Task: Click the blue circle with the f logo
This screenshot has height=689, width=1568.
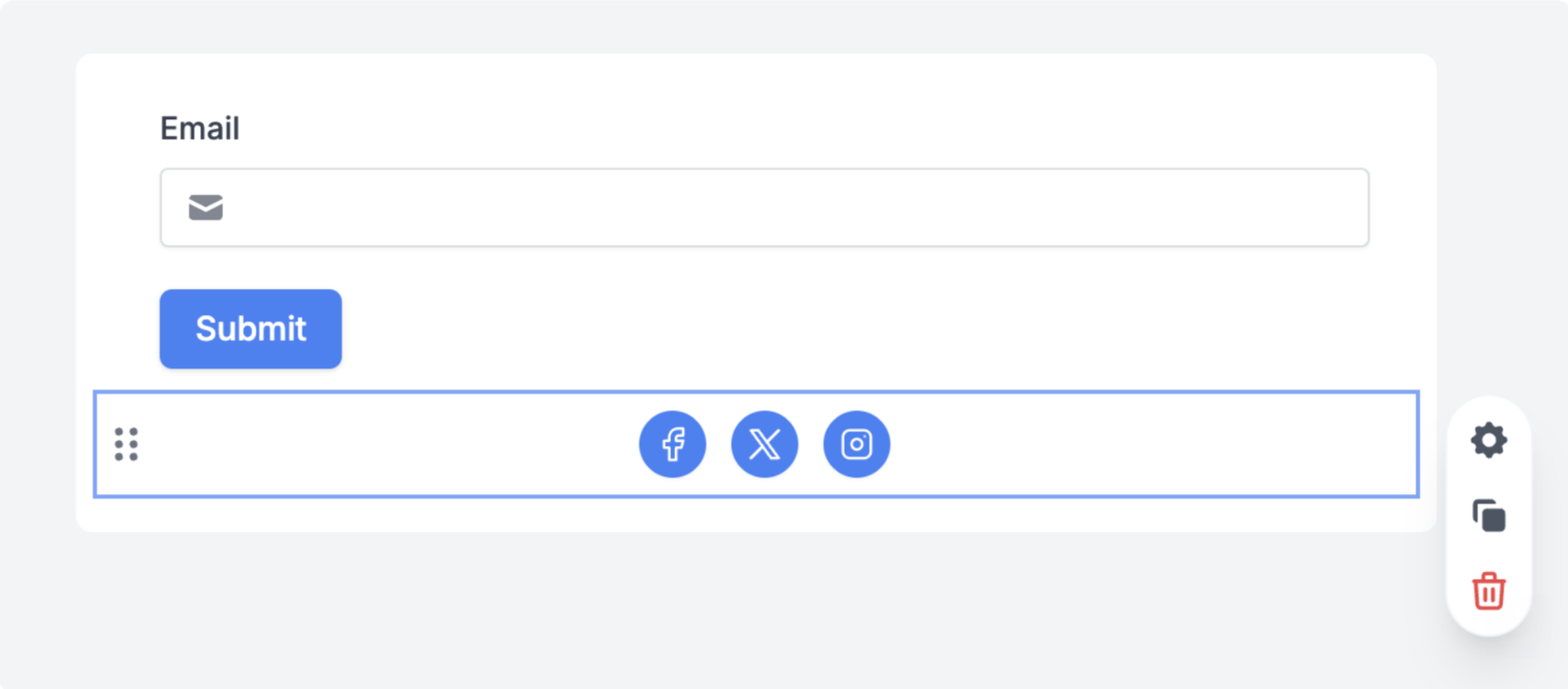Action: (673, 444)
